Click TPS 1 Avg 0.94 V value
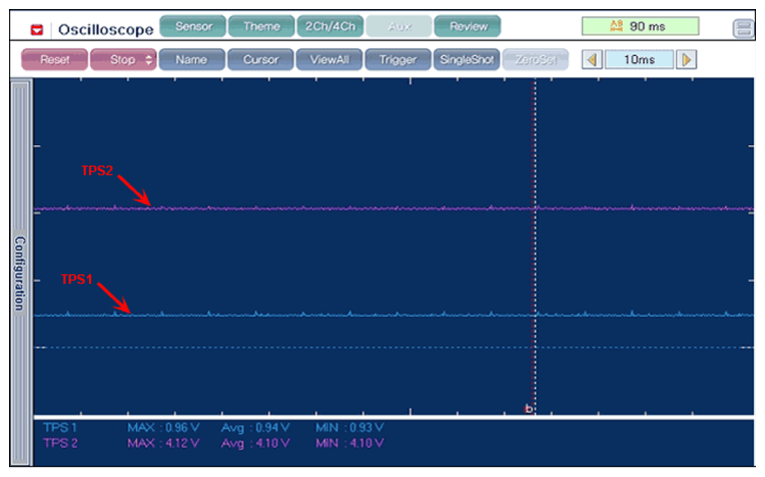Image resolution: width=765 pixels, height=477 pixels. coord(256,428)
